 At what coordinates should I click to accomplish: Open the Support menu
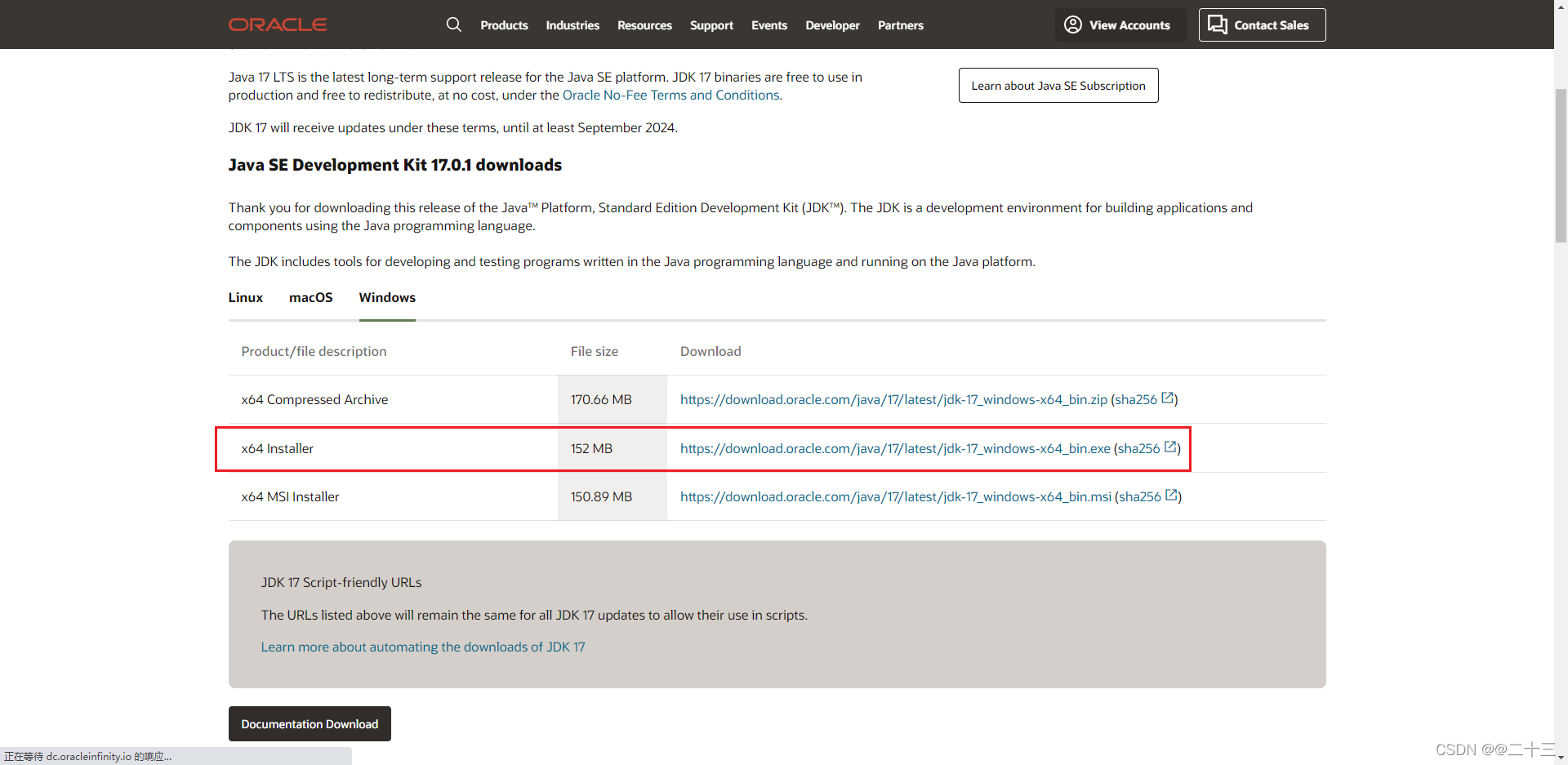(x=711, y=25)
